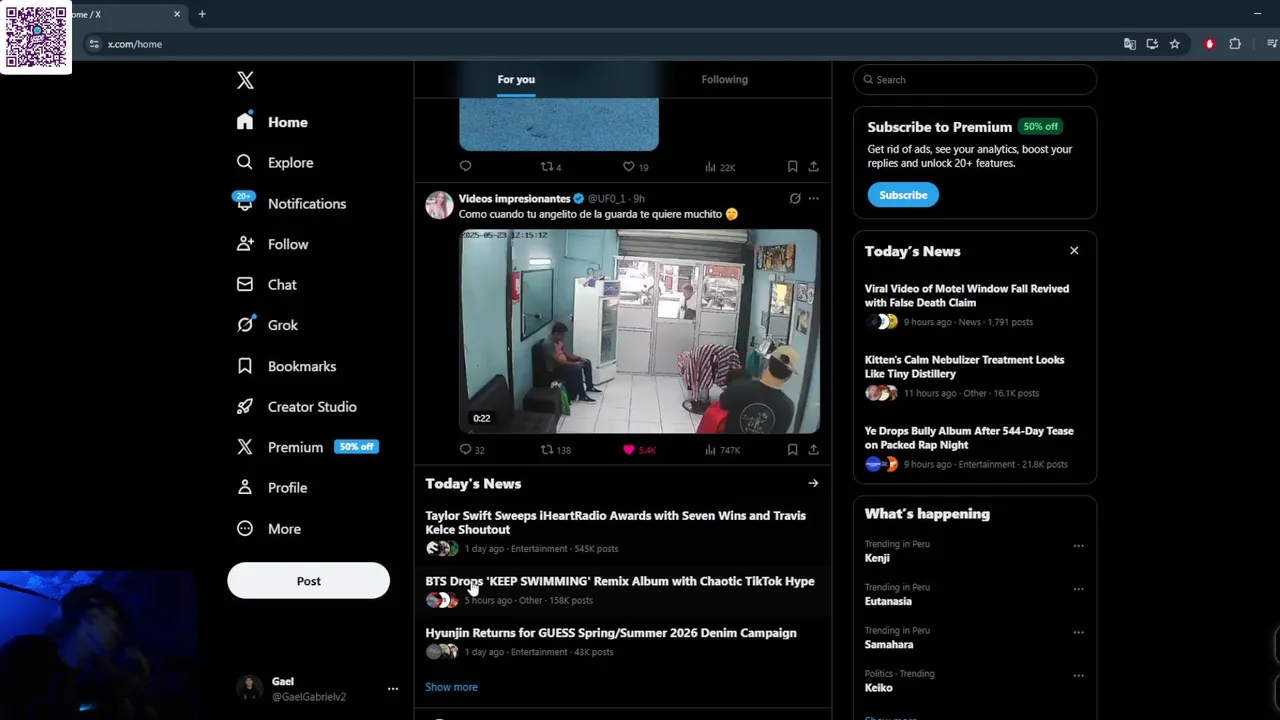View analytics of 747K views post
This screenshot has height=720, width=1280.
(722, 450)
